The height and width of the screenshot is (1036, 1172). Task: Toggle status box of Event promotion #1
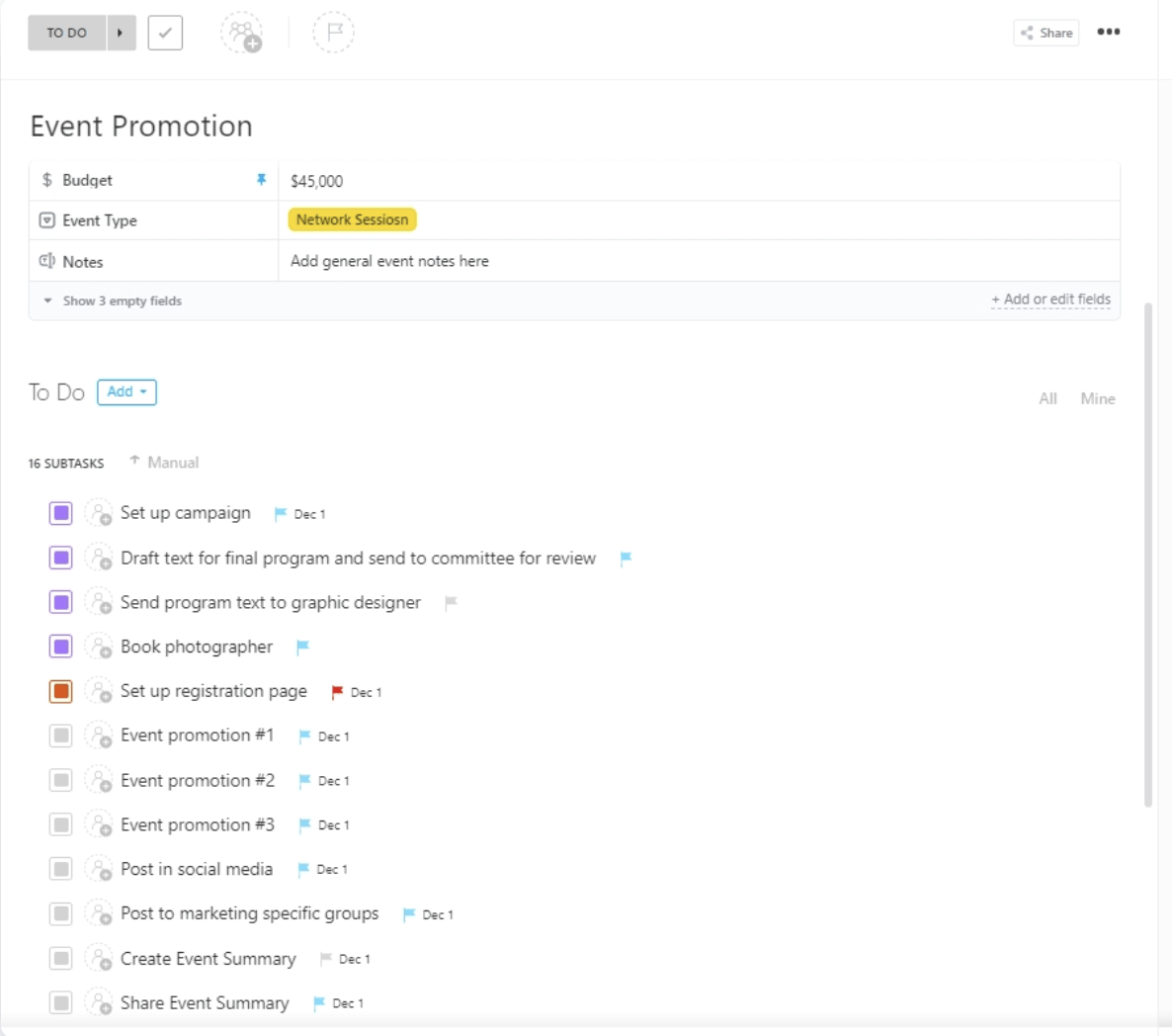(61, 735)
